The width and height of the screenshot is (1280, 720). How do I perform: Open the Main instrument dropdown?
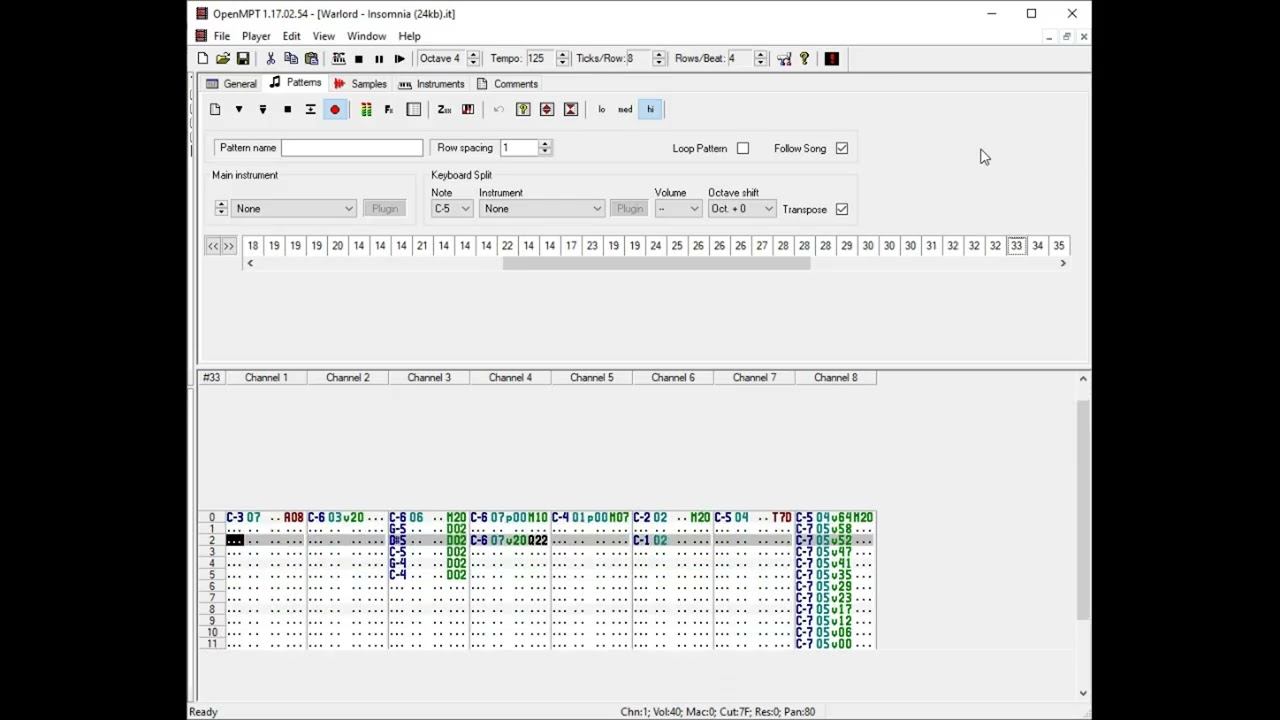[294, 209]
